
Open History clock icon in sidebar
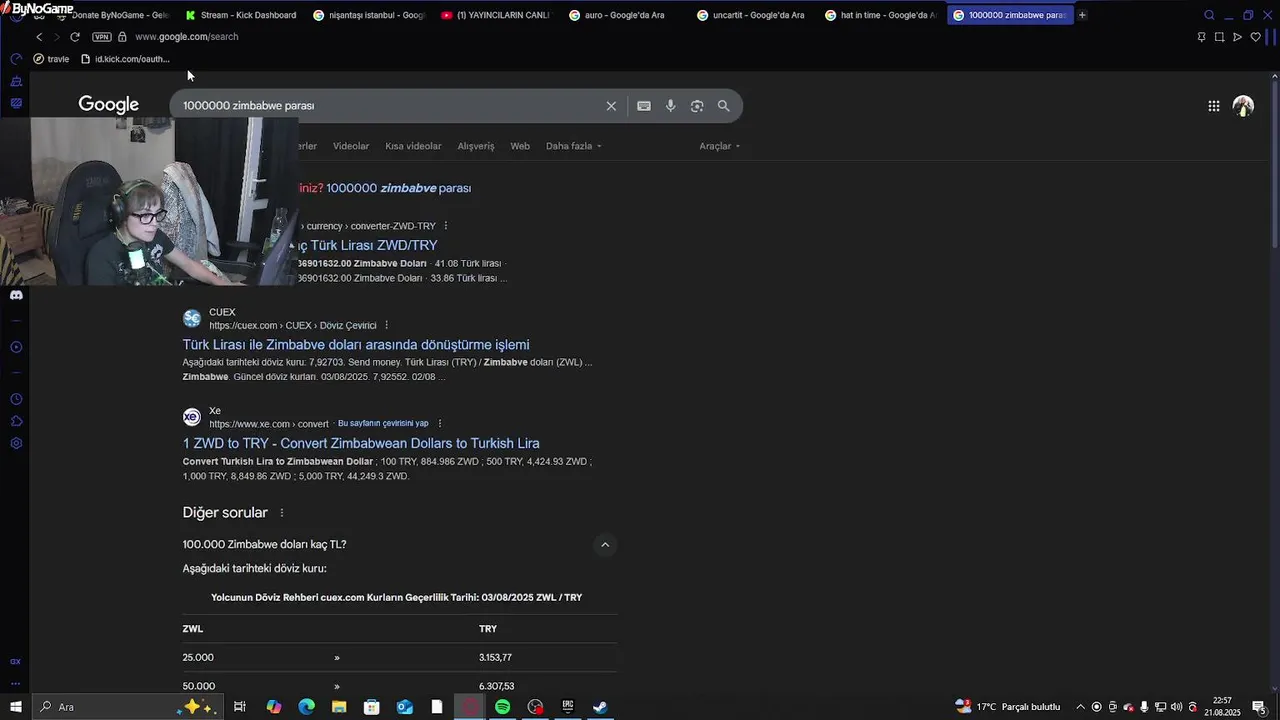(x=16, y=399)
